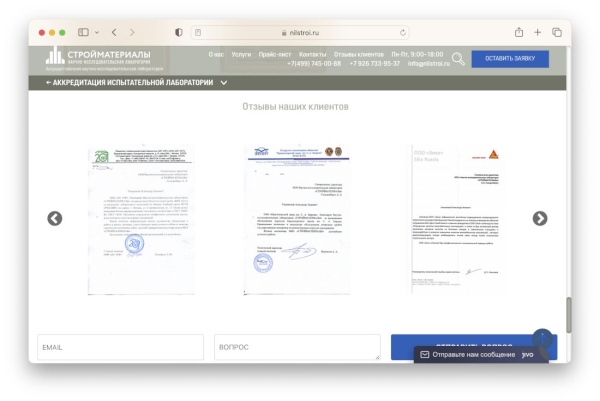The height and width of the screenshot is (401, 600).
Task: Click the Отзывы наших клиентов heading
Action: pos(295,106)
